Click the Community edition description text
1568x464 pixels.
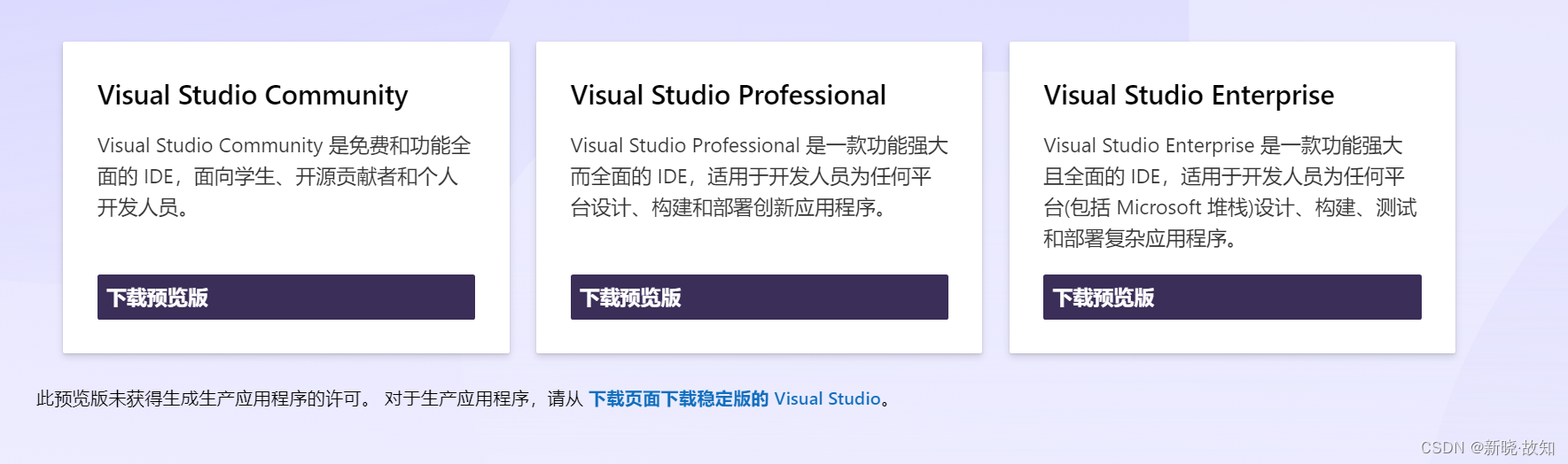pyautogui.click(x=285, y=176)
